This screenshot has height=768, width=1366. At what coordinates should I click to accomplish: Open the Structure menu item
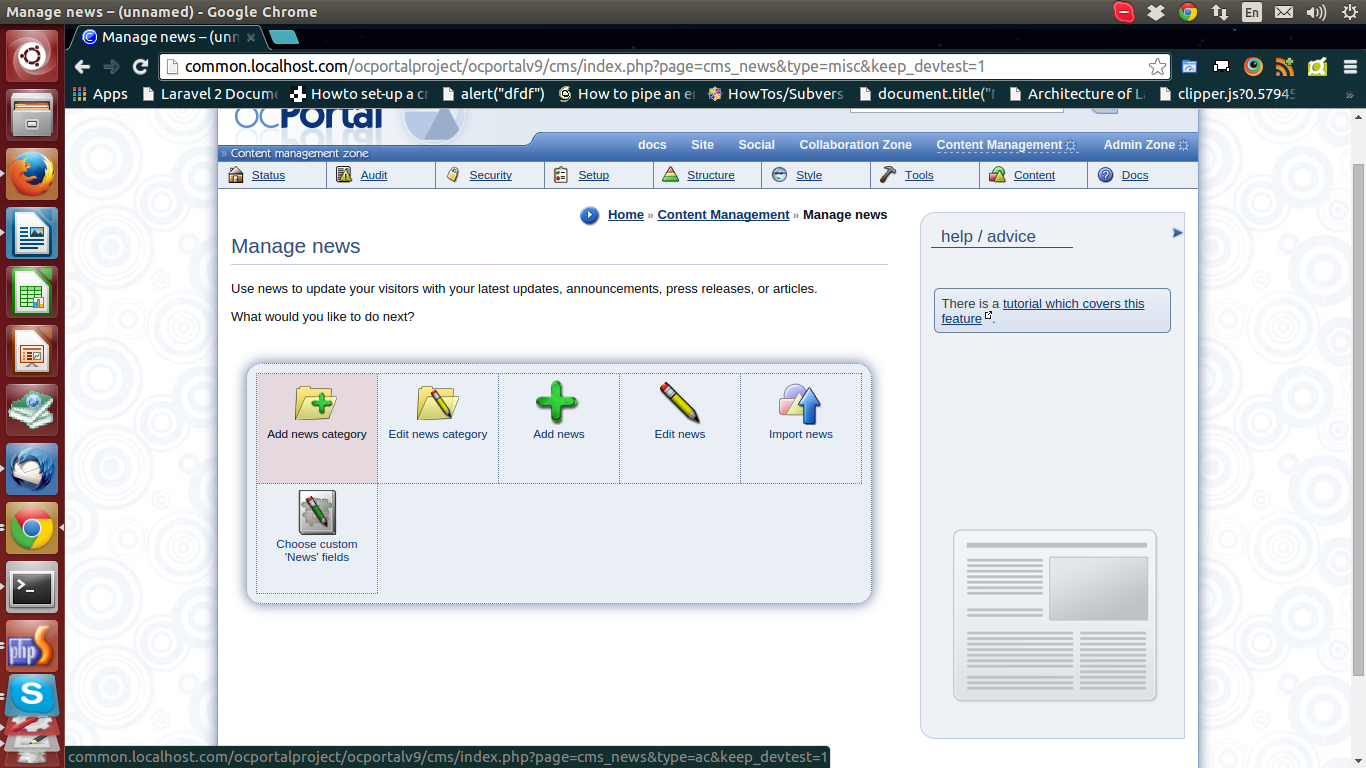710,175
